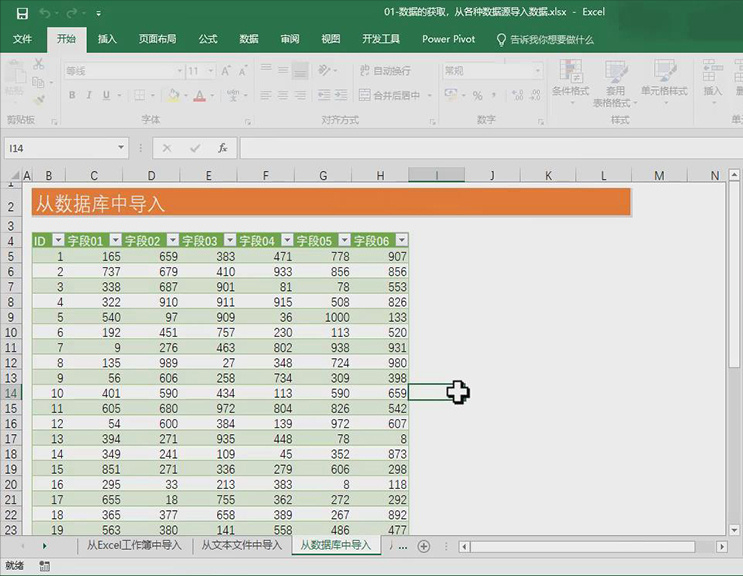Open the font size dropdown showing 11
The height and width of the screenshot is (576, 743).
pyautogui.click(x=211, y=71)
